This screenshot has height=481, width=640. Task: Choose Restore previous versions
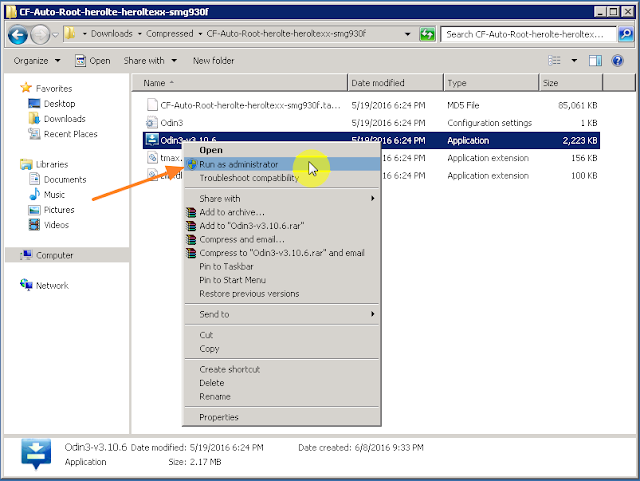[282, 294]
